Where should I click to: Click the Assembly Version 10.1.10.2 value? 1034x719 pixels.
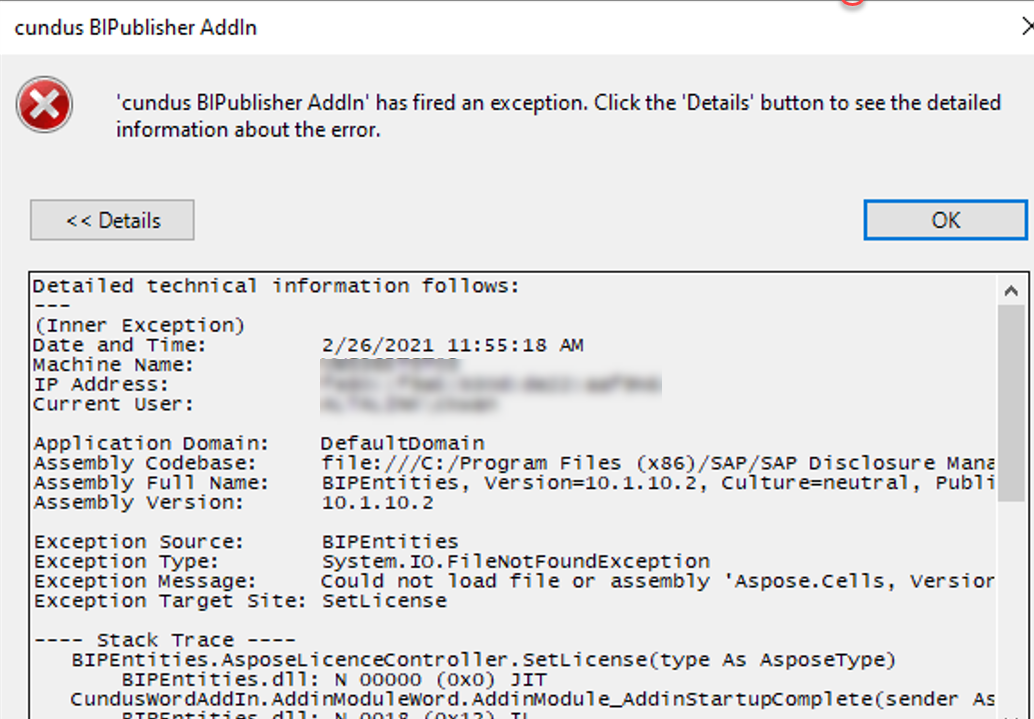(377, 503)
